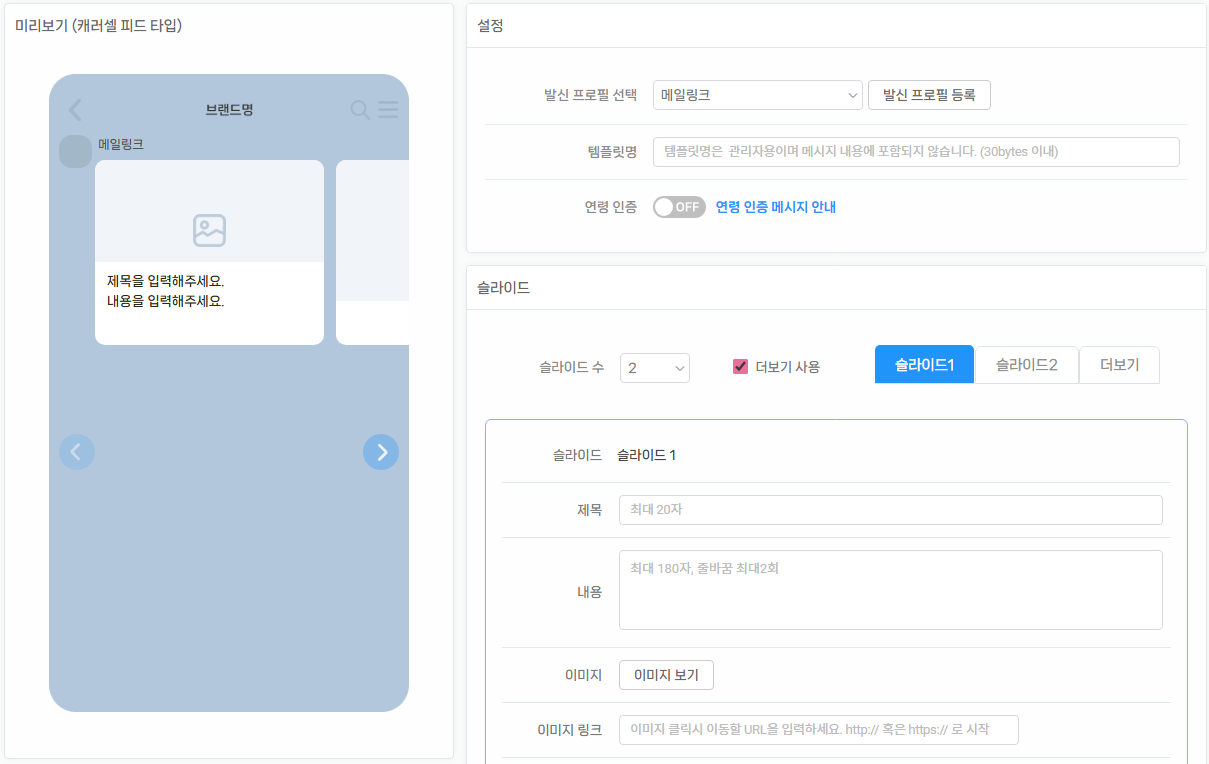
Task: Open the hamburger menu icon in preview
Action: tap(388, 110)
